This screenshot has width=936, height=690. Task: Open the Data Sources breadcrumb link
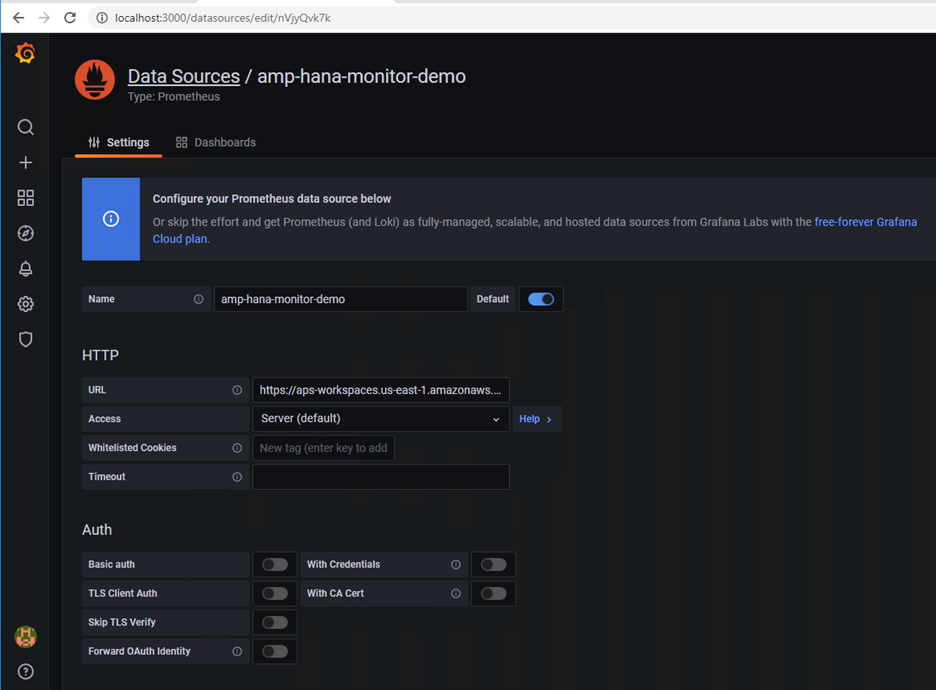click(x=184, y=76)
